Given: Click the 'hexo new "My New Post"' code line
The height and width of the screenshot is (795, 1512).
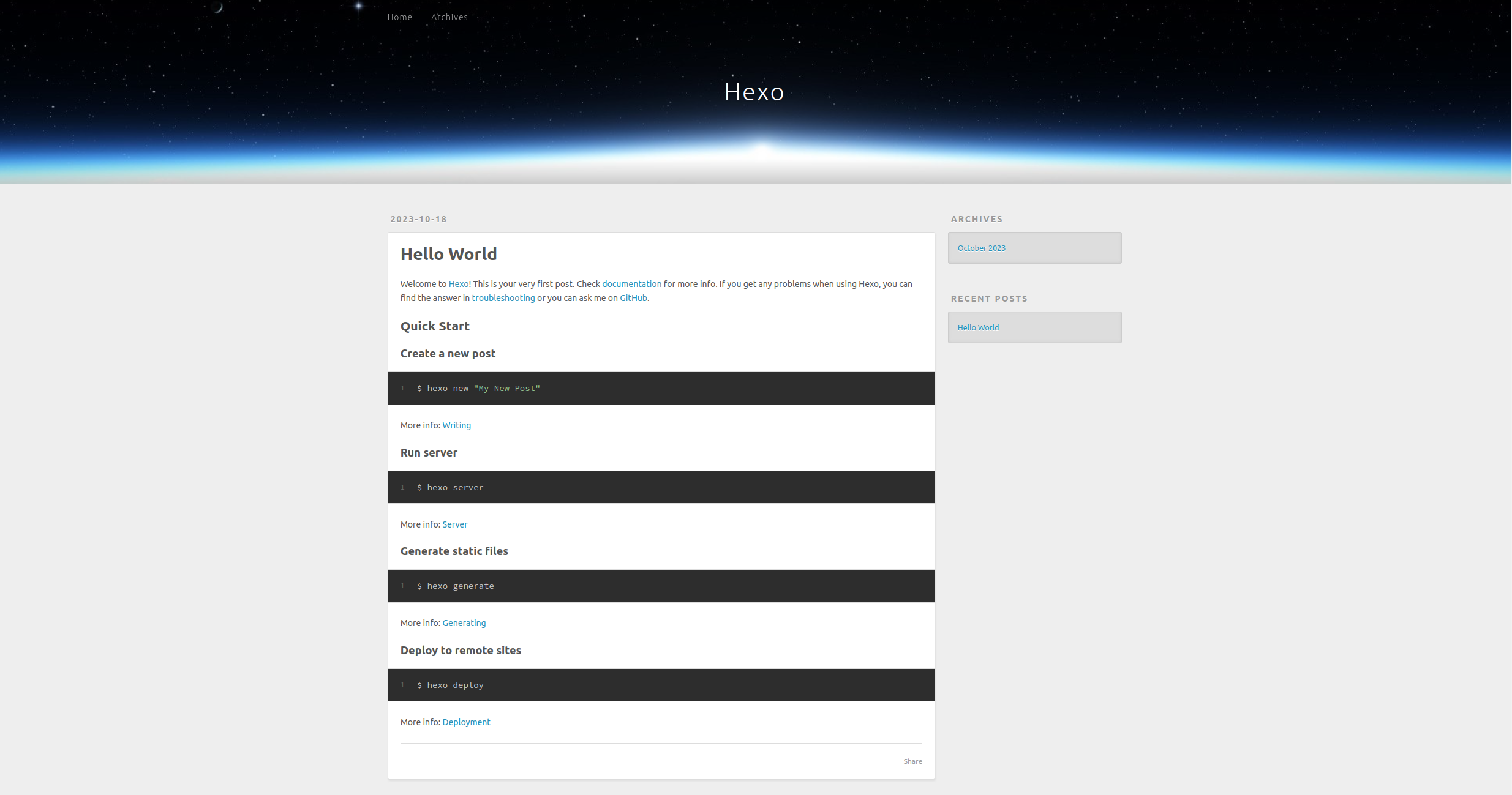Looking at the screenshot, I should [x=478, y=388].
